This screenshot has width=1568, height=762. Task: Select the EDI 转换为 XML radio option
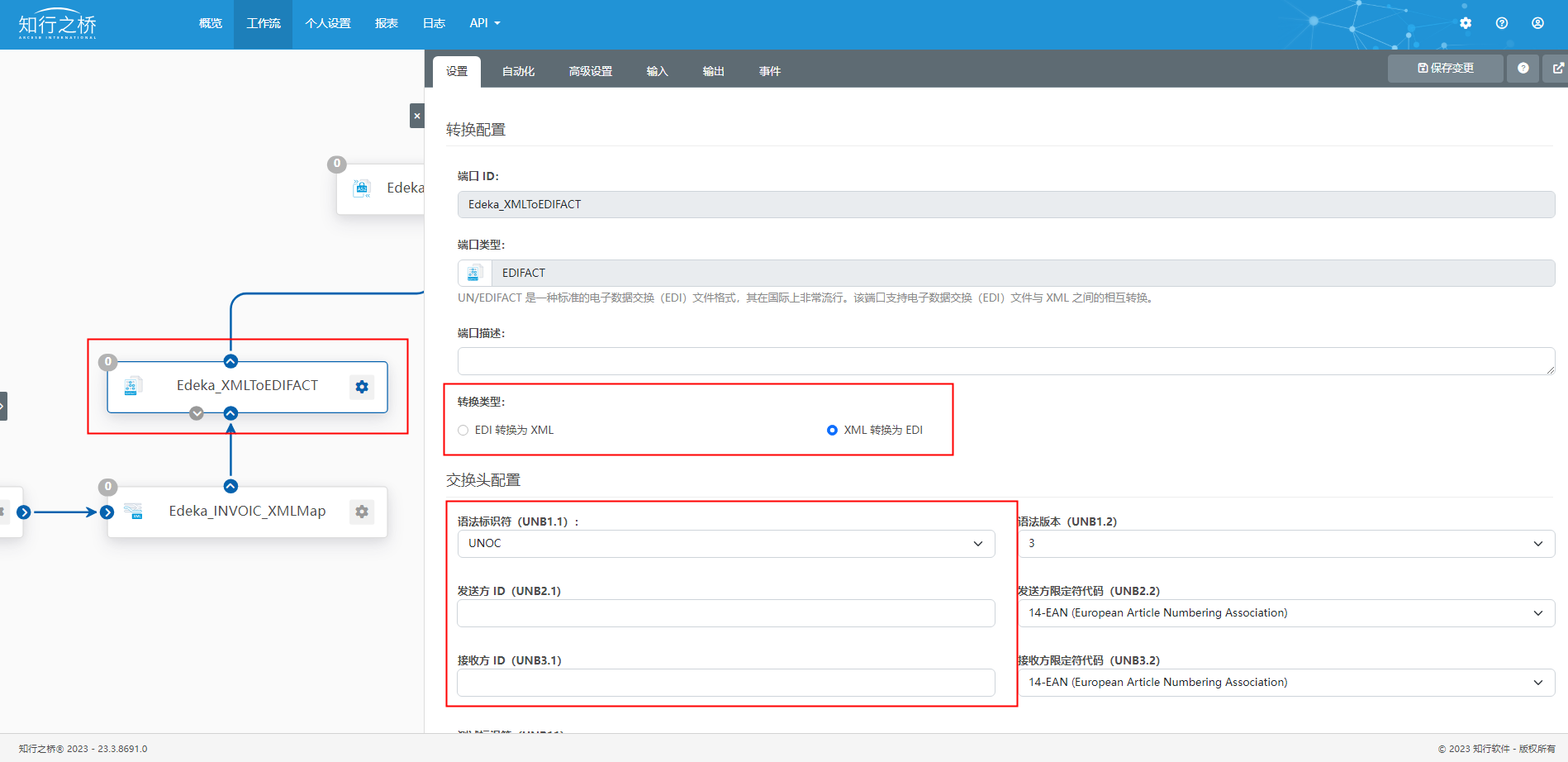pyautogui.click(x=463, y=430)
